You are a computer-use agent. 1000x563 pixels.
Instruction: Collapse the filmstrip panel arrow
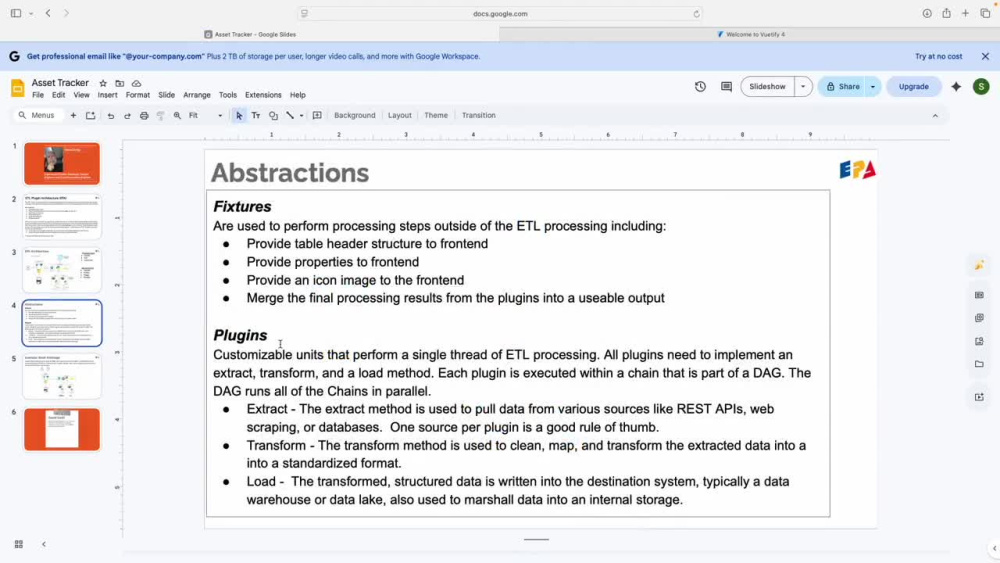(x=44, y=544)
